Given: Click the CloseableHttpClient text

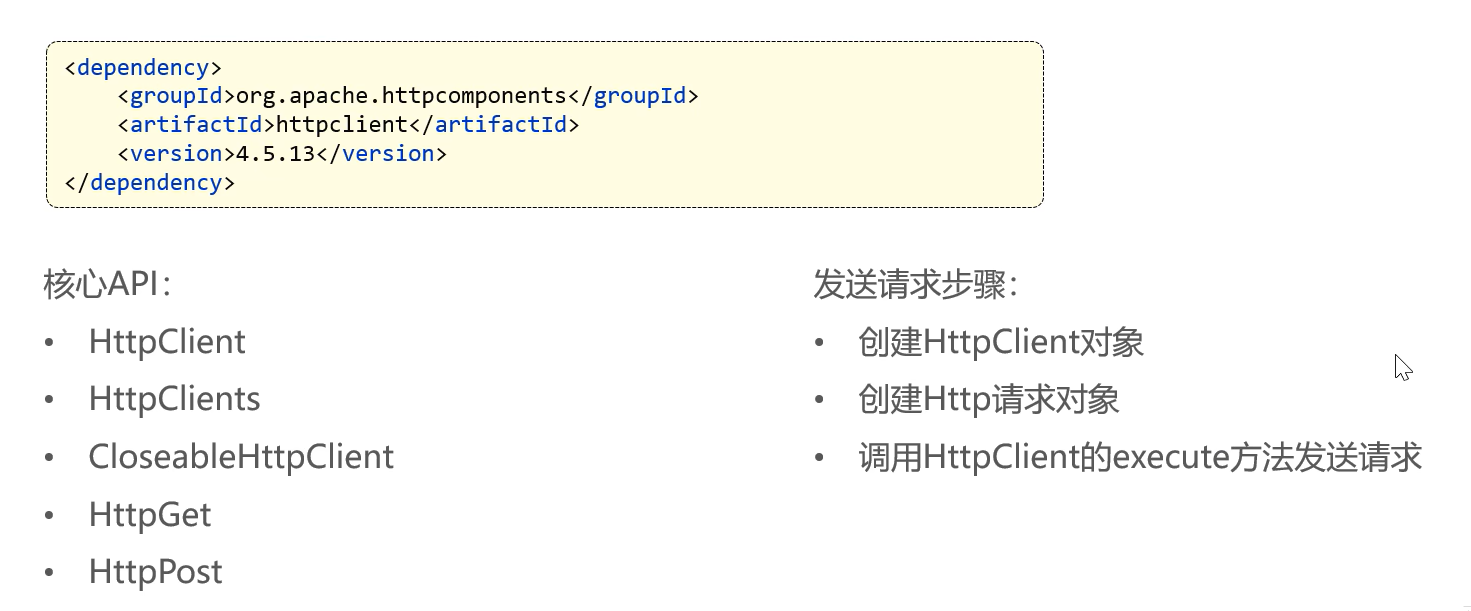Looking at the screenshot, I should [x=241, y=457].
